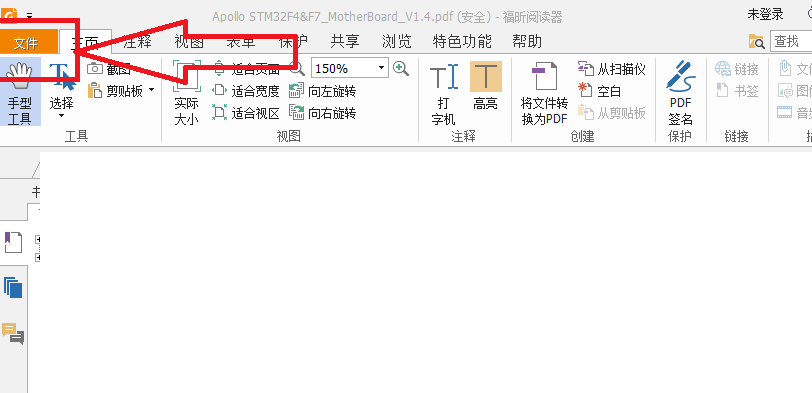Image resolution: width=812 pixels, height=393 pixels.
Task: Rotate the page with 向右旋转
Action: click(x=322, y=113)
